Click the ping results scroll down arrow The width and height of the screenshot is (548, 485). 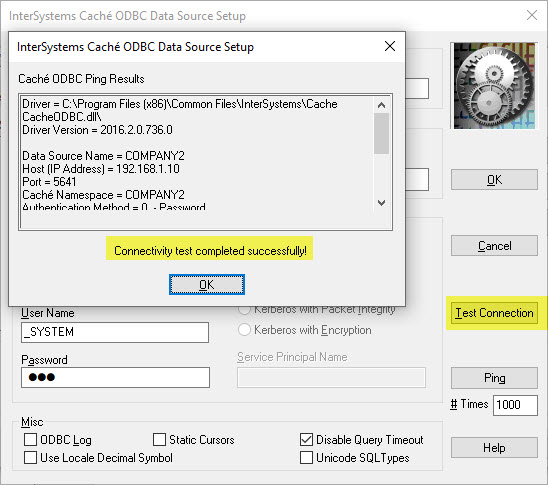381,202
